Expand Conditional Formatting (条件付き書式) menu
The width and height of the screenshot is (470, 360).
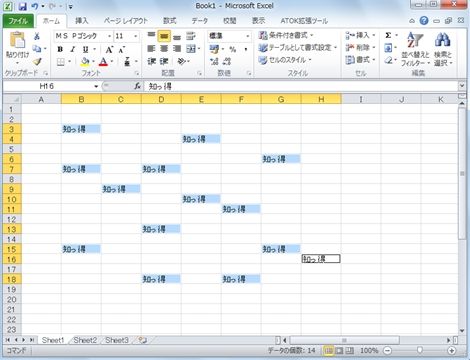click(x=286, y=35)
